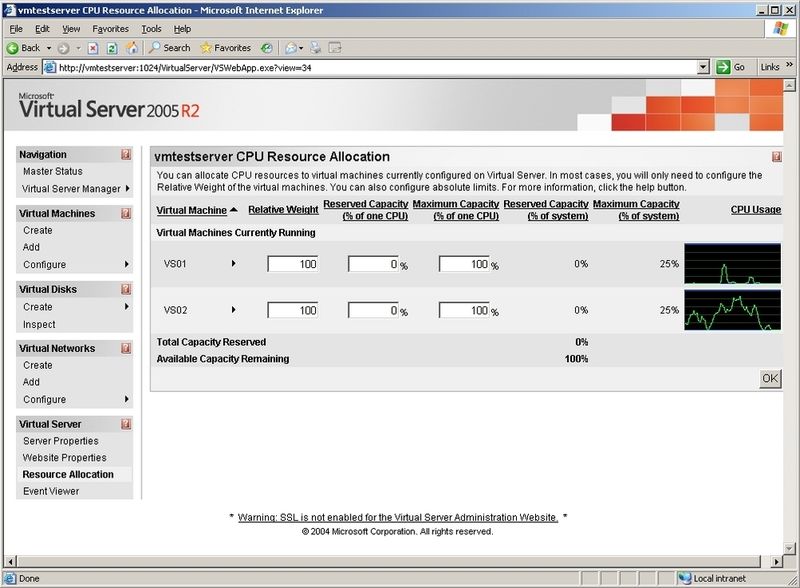Open the Tools menu
This screenshot has width=800, height=588.
[151, 29]
